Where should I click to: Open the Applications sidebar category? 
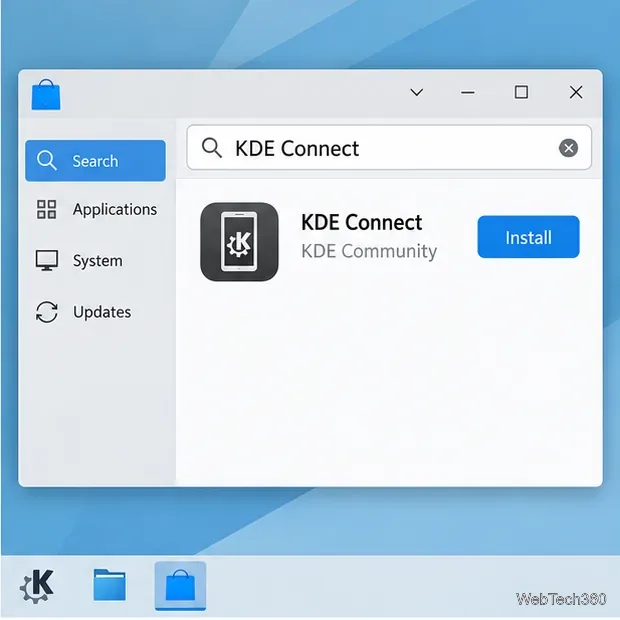[x=95, y=209]
